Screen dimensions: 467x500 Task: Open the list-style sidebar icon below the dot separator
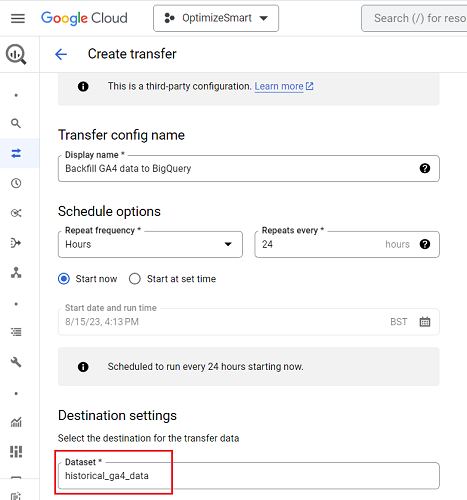coord(16,332)
